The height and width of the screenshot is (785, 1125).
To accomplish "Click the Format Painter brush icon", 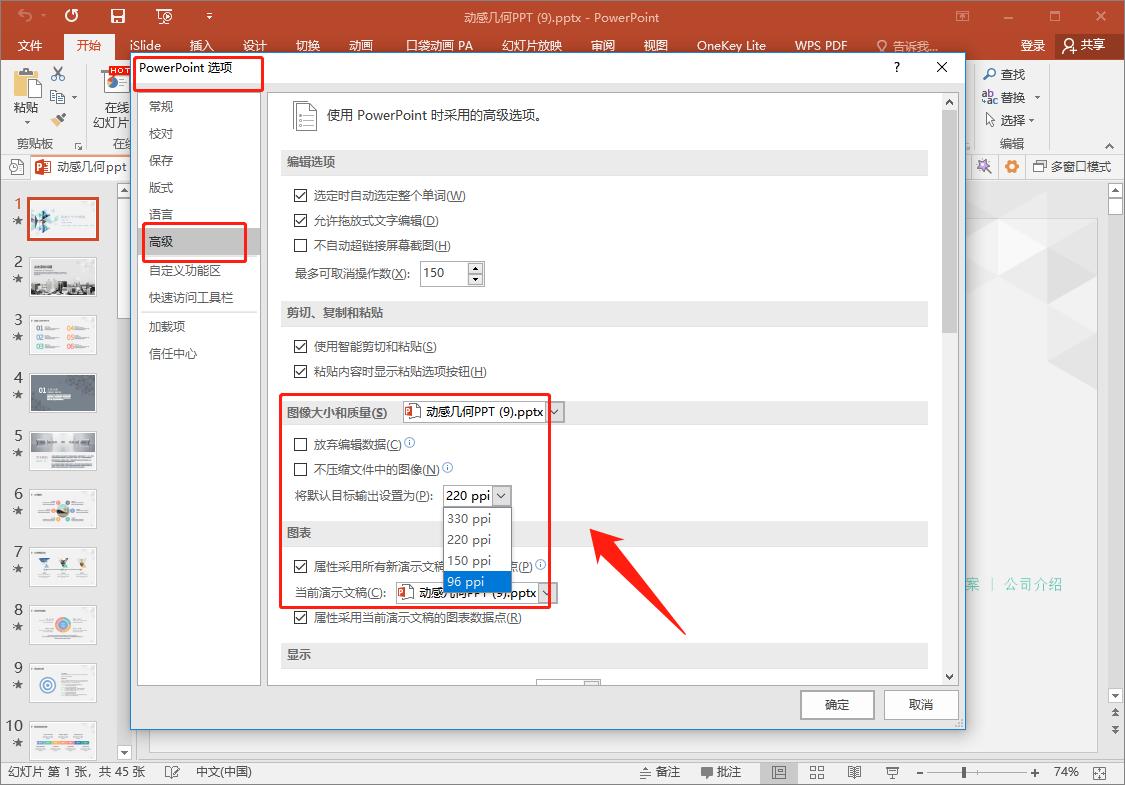I will 58,120.
